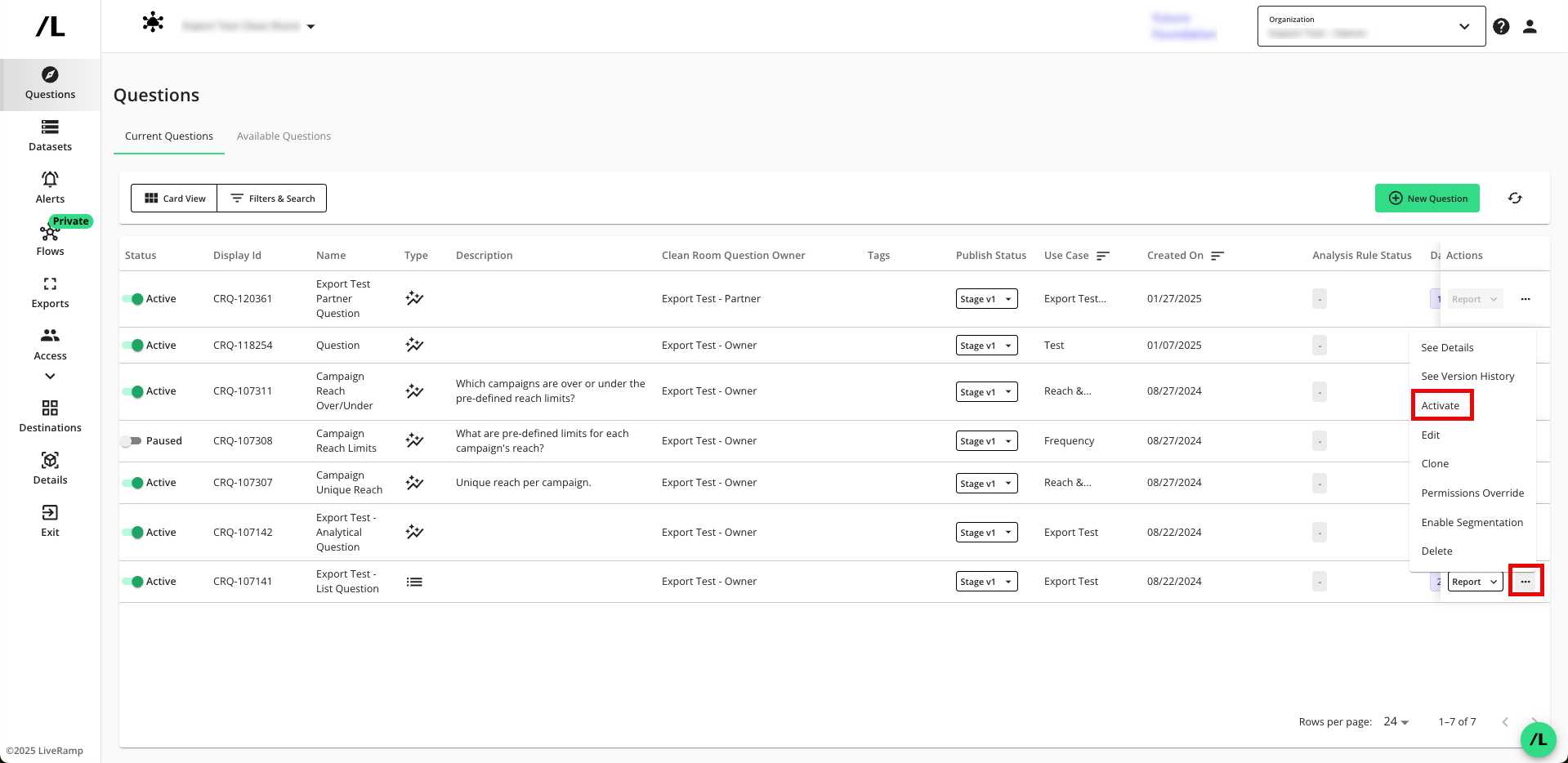Screen dimensions: 1568x763
Task: Click the analytical type icon for CRQ-118254
Action: pyautogui.click(x=414, y=345)
